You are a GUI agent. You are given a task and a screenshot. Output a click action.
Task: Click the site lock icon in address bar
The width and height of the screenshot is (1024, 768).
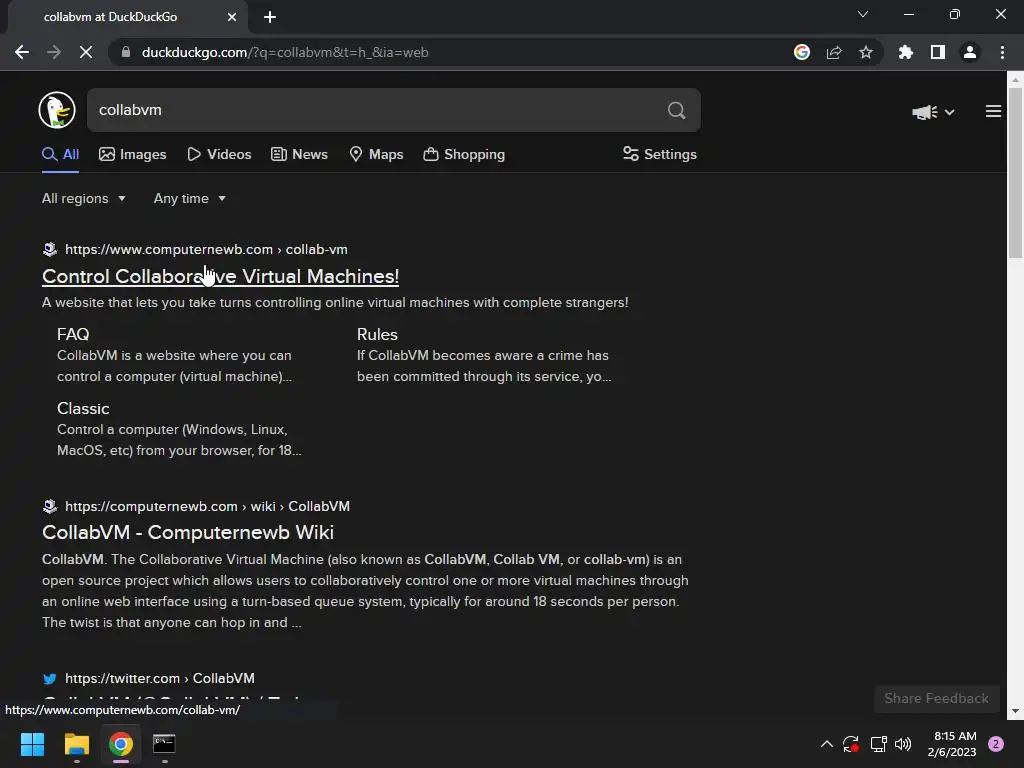tap(127, 52)
